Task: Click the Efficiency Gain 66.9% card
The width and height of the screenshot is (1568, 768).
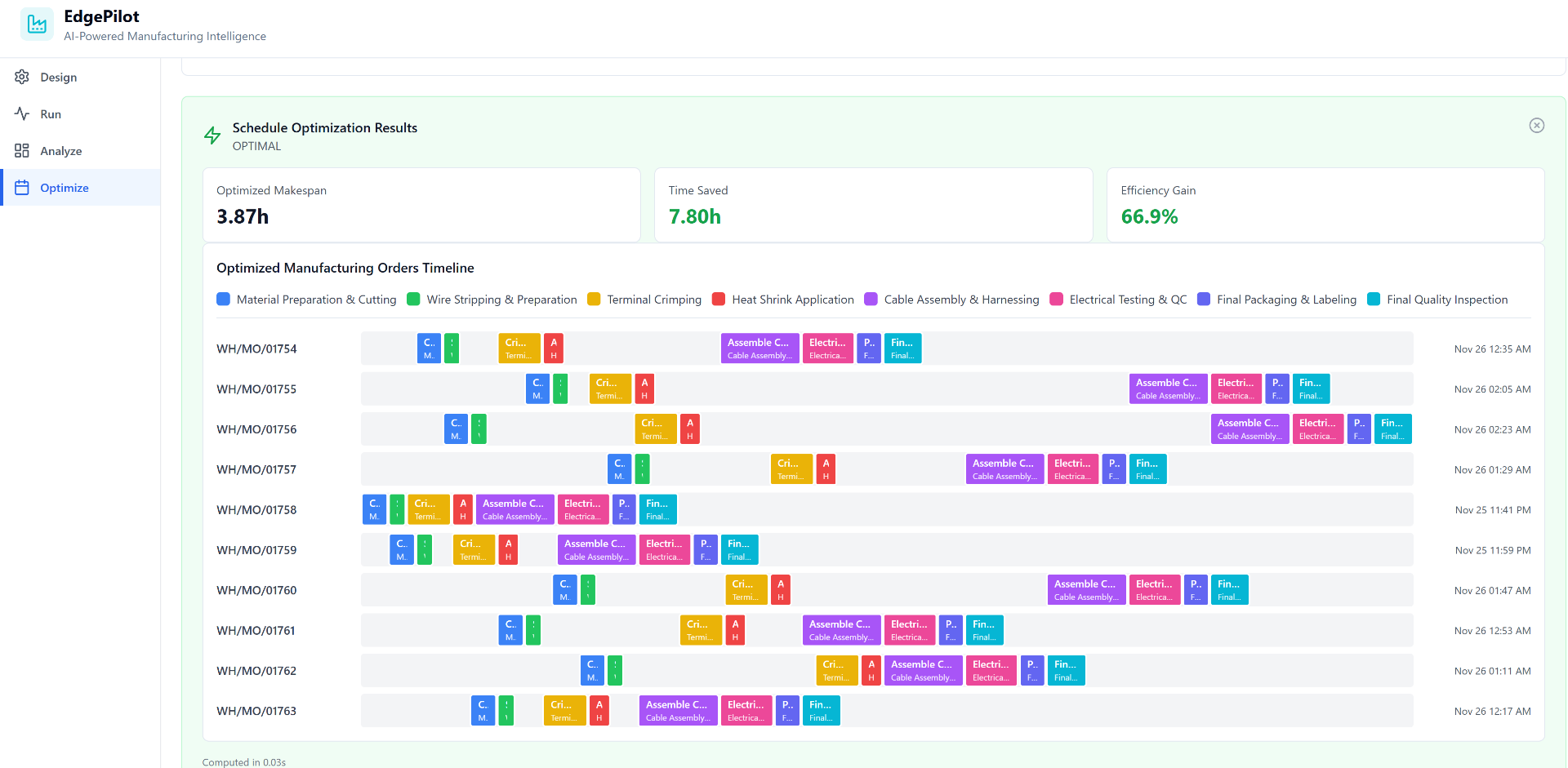Action: [1325, 205]
